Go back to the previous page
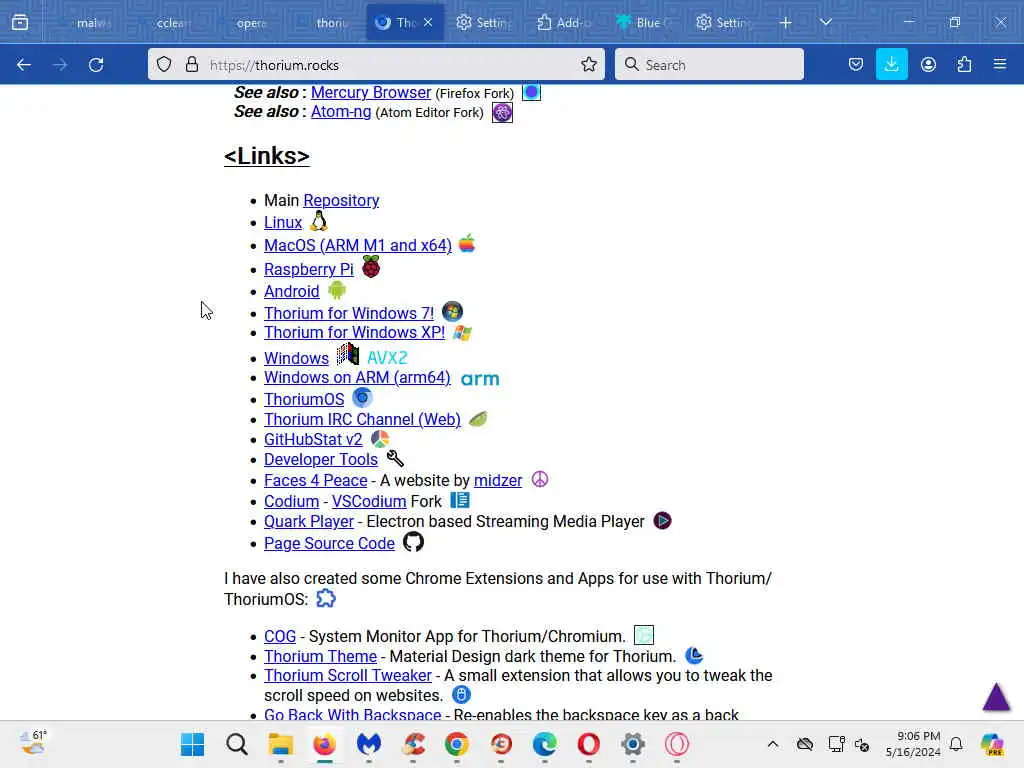The width and height of the screenshot is (1024, 768). (24, 65)
